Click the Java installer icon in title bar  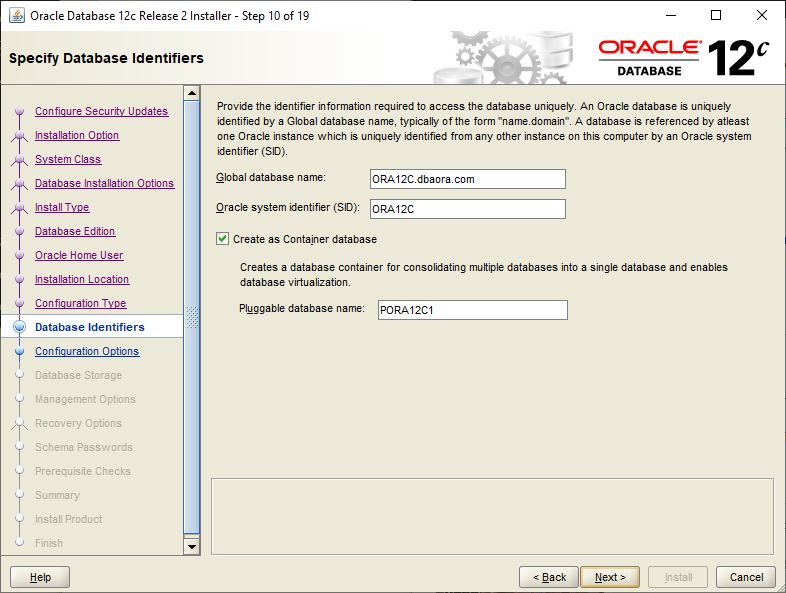click(16, 16)
